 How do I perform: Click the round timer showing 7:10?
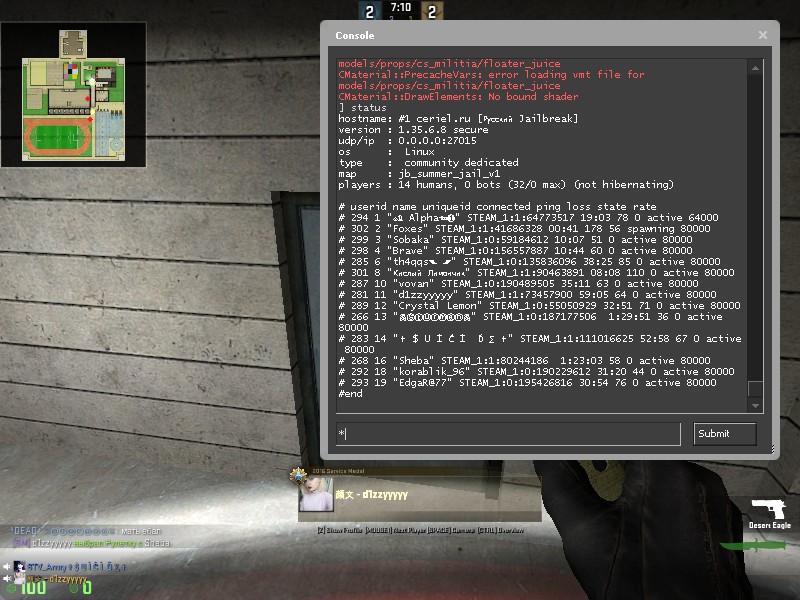pos(400,7)
